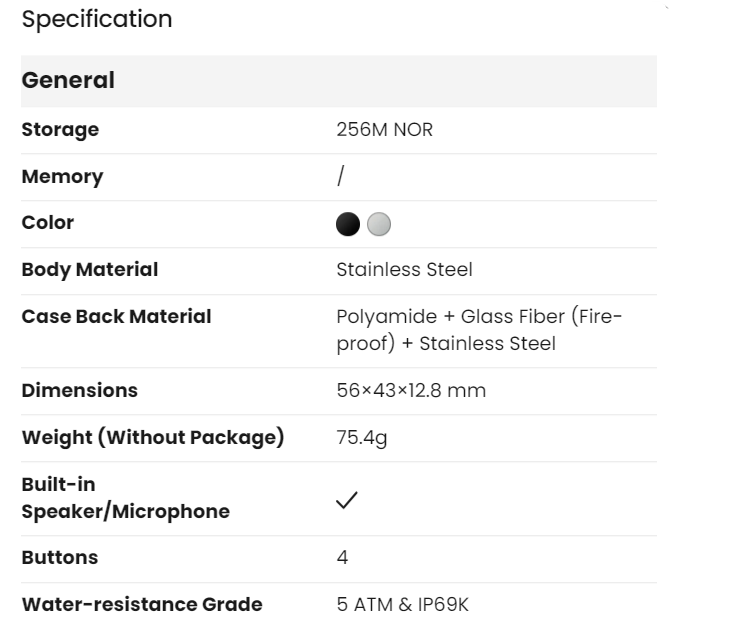This screenshot has width=739, height=618.
Task: Click the General section header
Action: [68, 81]
